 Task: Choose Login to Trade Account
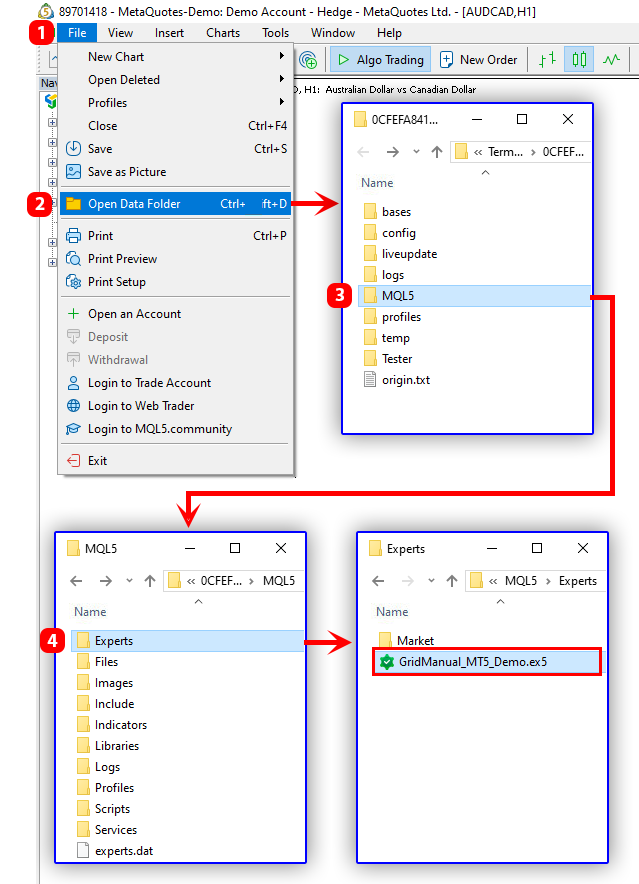coord(175,383)
